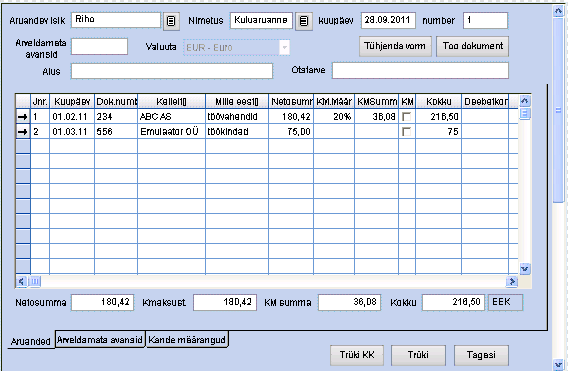Screen dimensions: 568x371
Task: Click table scroll down arrow
Action: 525,269
